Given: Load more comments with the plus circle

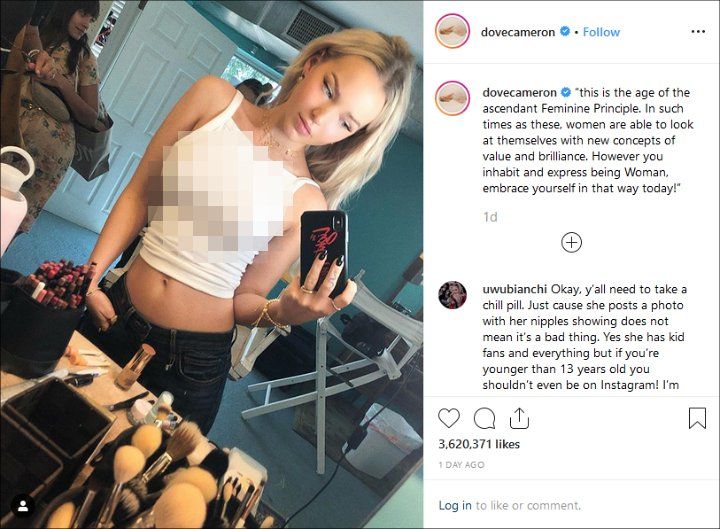Looking at the screenshot, I should point(571,242).
